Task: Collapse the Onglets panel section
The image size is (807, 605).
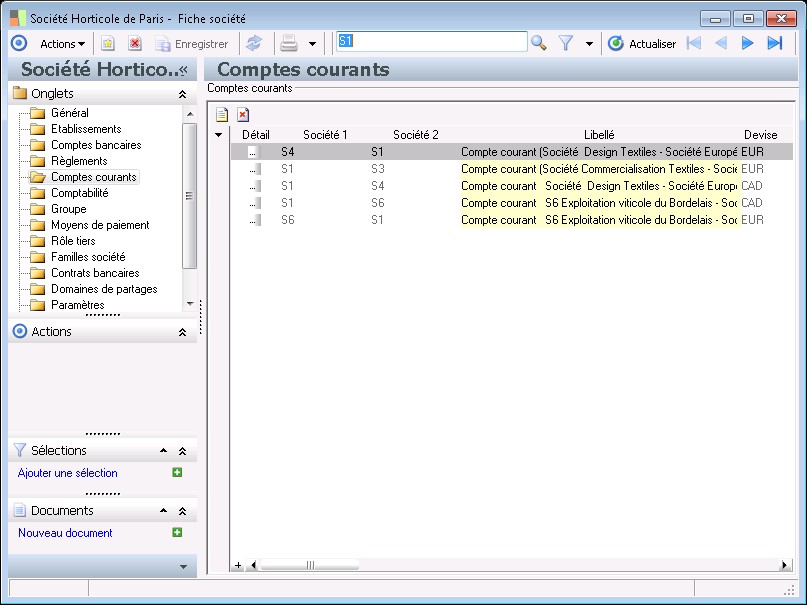Action: coord(182,93)
